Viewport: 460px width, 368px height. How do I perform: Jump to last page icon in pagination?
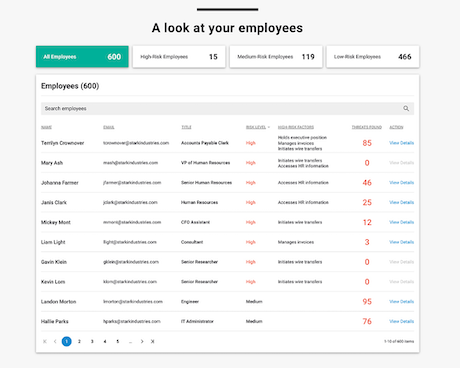152,341
